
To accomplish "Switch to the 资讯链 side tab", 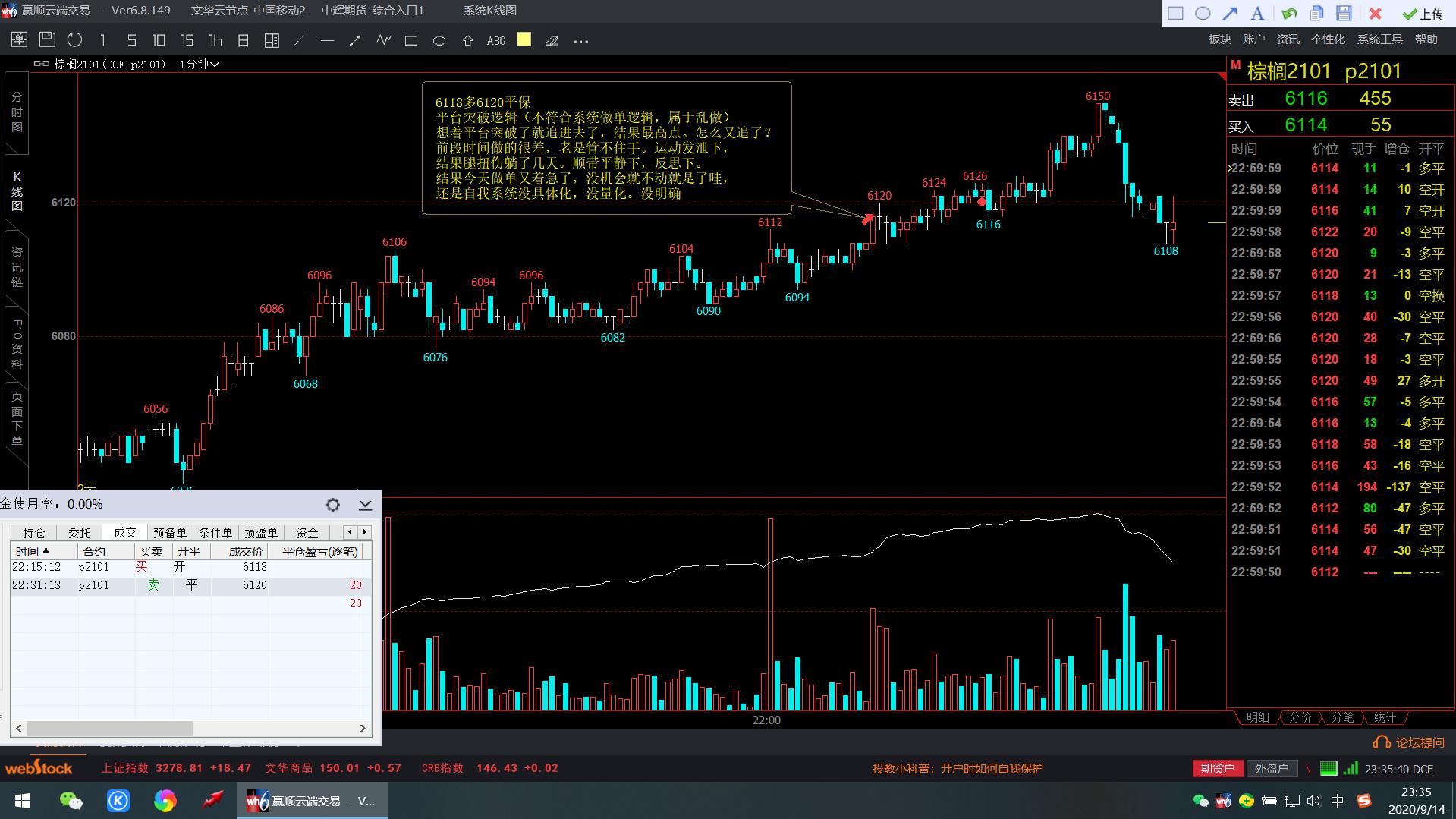I will coord(17,267).
